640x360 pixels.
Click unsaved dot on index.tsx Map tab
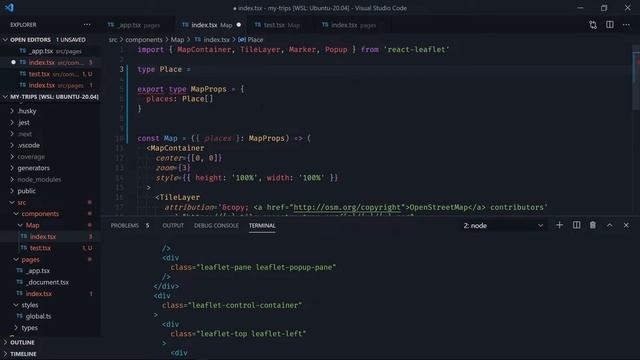point(239,25)
